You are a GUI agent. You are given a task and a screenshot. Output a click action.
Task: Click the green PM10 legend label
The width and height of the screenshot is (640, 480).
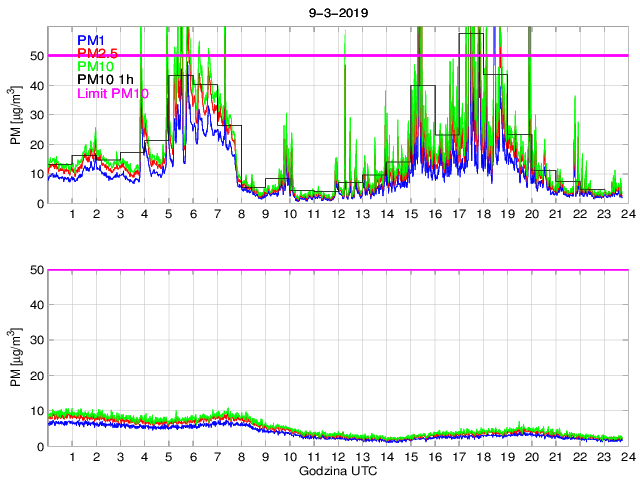point(97,66)
